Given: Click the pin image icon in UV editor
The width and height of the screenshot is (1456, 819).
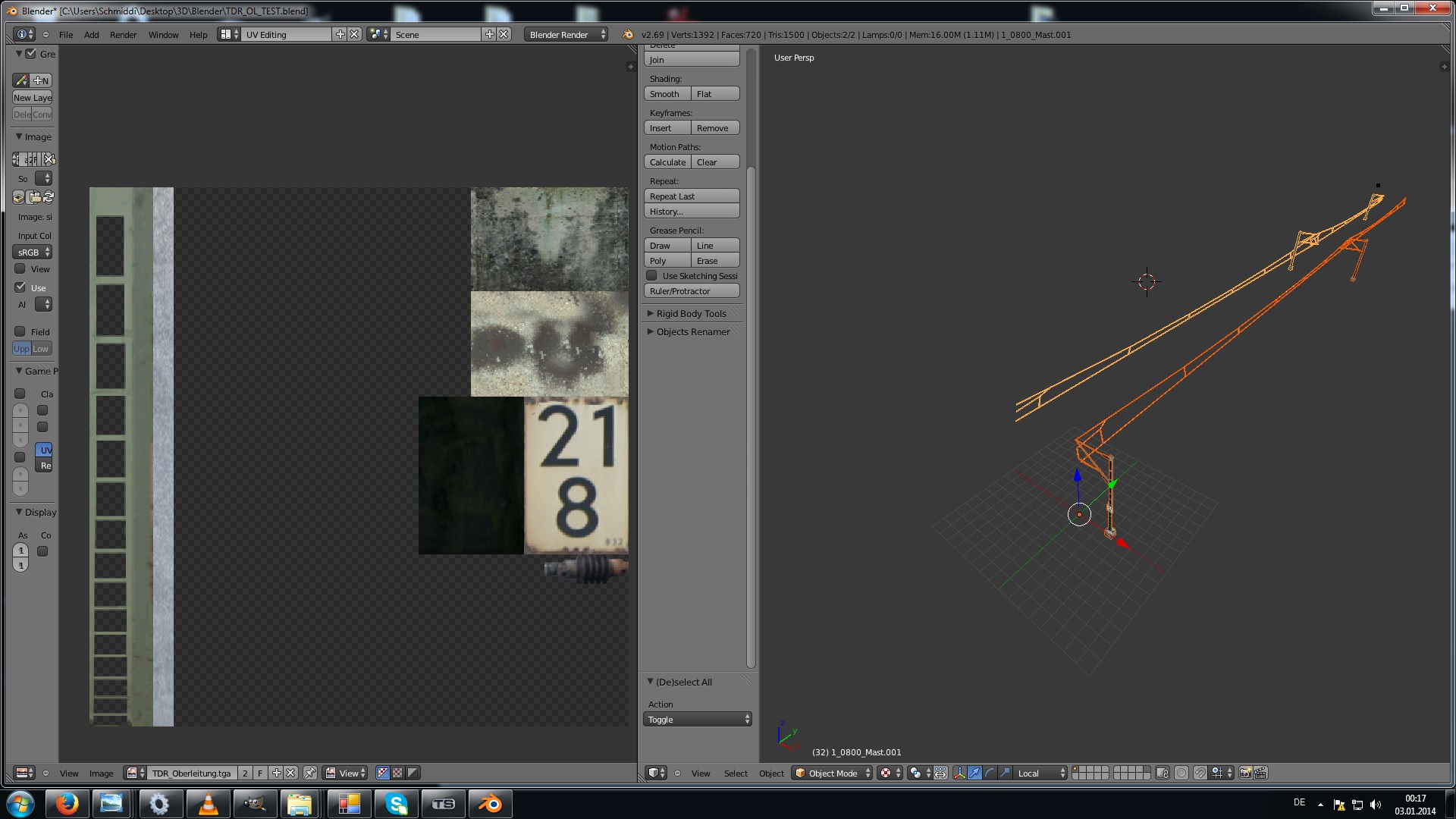Looking at the screenshot, I should pos(310,773).
